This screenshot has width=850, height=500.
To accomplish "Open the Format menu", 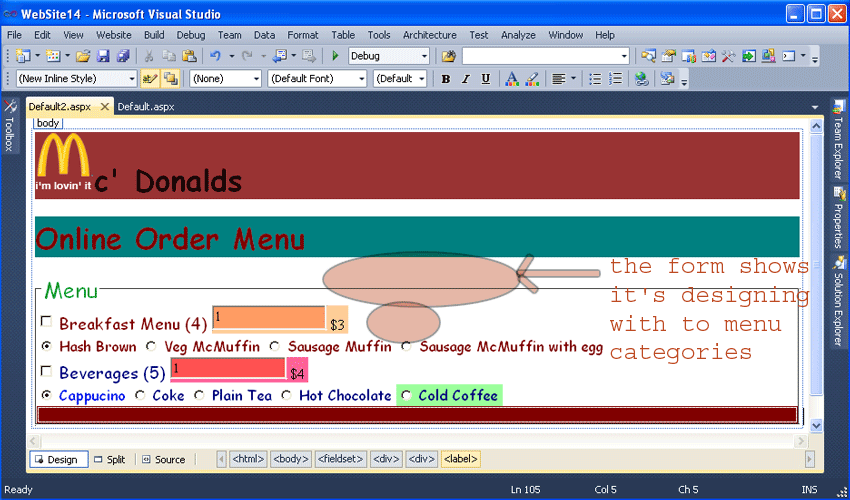I will click(x=302, y=35).
